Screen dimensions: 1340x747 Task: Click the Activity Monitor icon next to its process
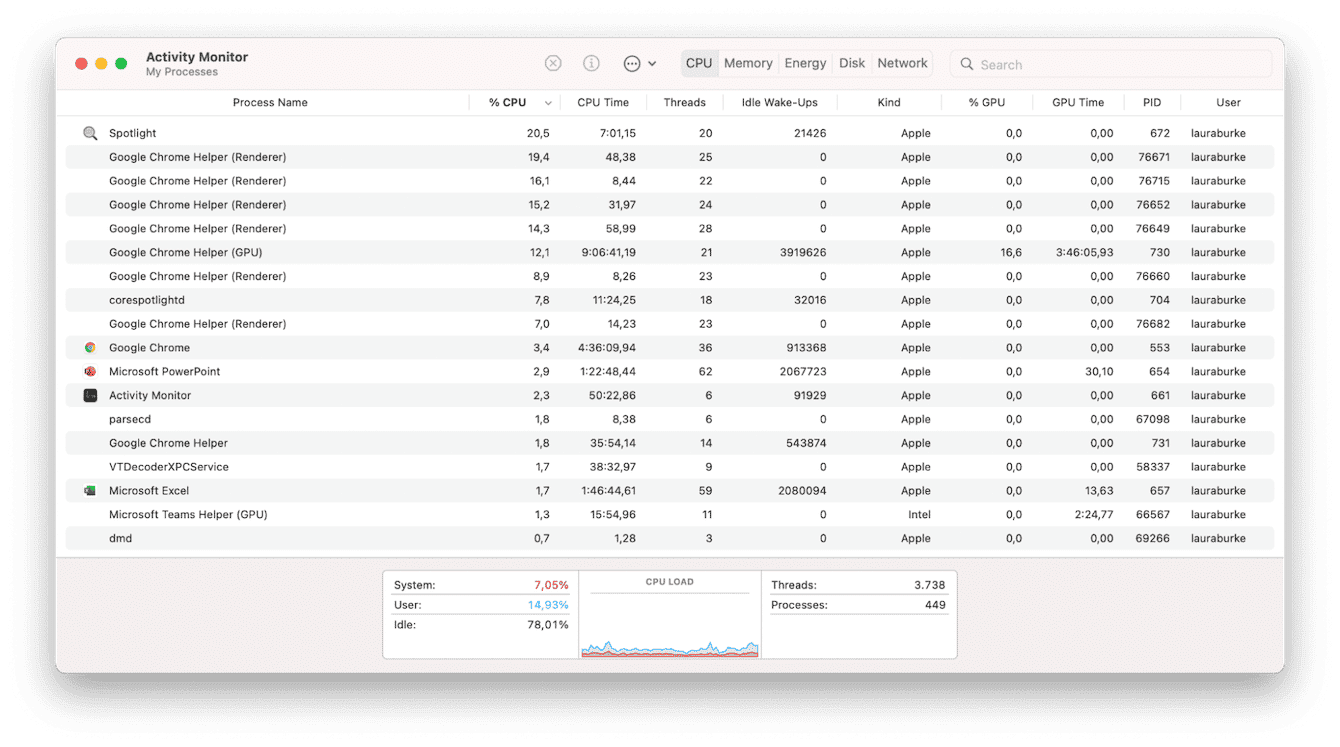[90, 395]
